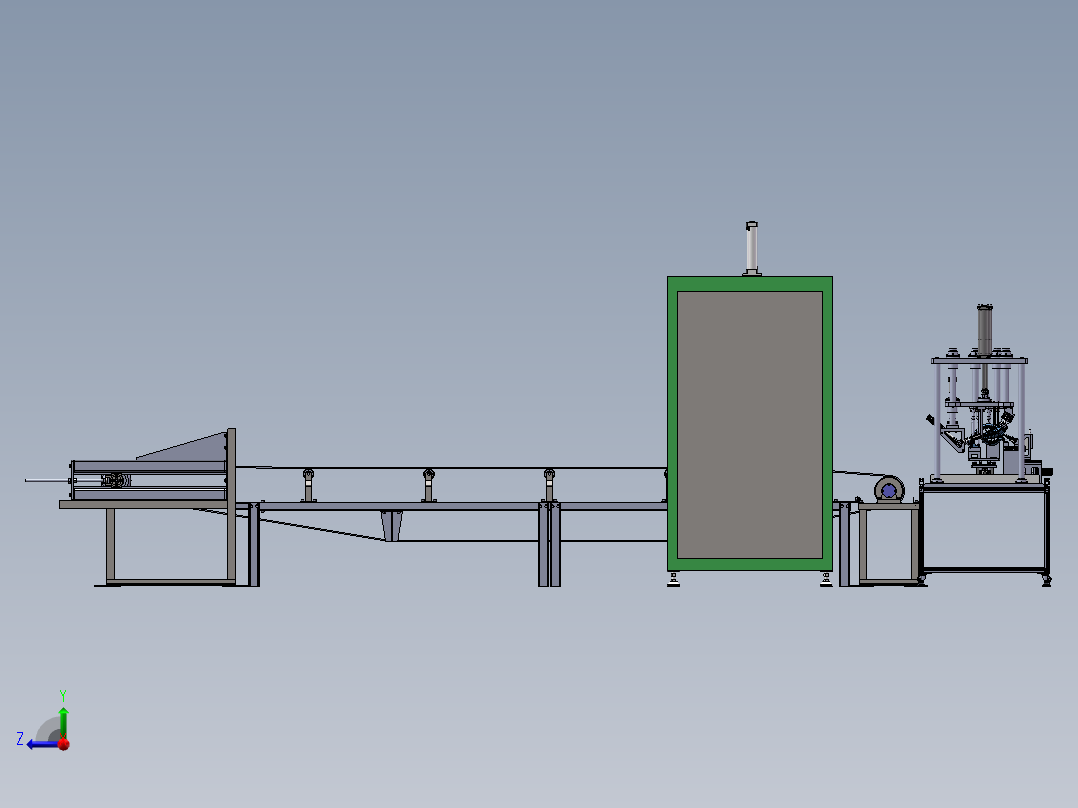Viewport: 1078px width, 808px height.
Task: Select the left leveling foot of green cabinet
Action: 673,580
